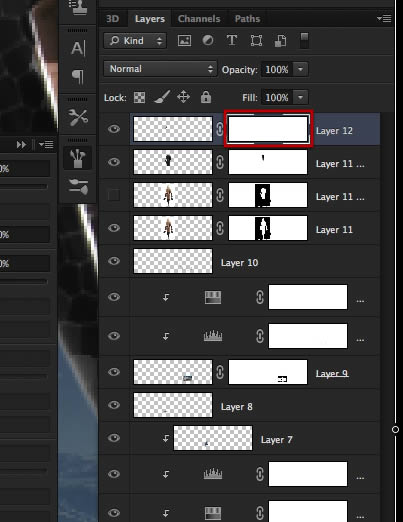
Task: Filter for adjustment layers icon
Action: (208, 41)
